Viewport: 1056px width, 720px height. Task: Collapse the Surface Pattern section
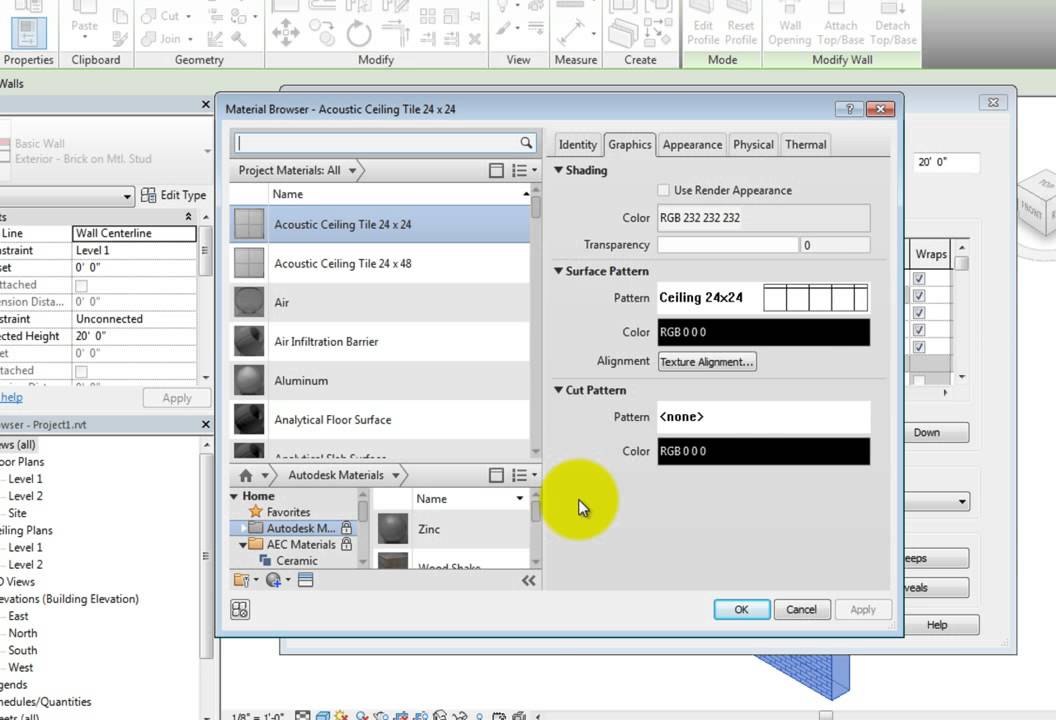558,271
